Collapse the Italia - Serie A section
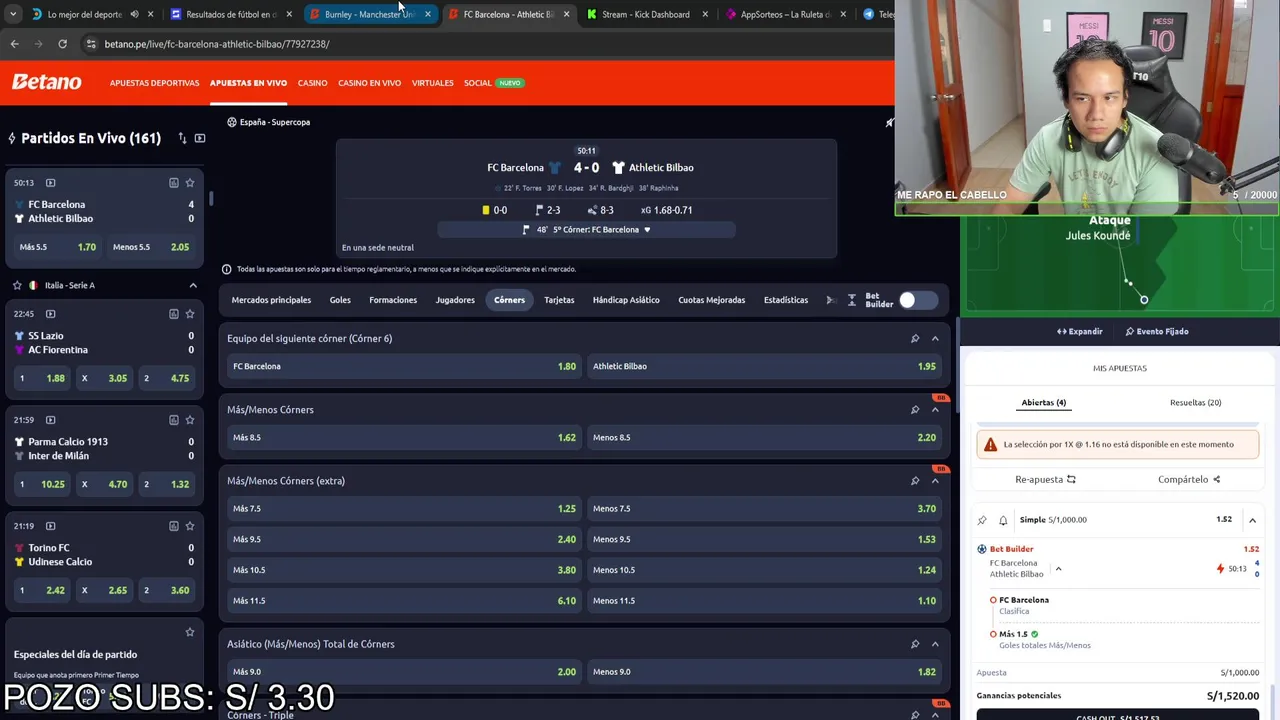The image size is (1280, 720). pos(193,285)
